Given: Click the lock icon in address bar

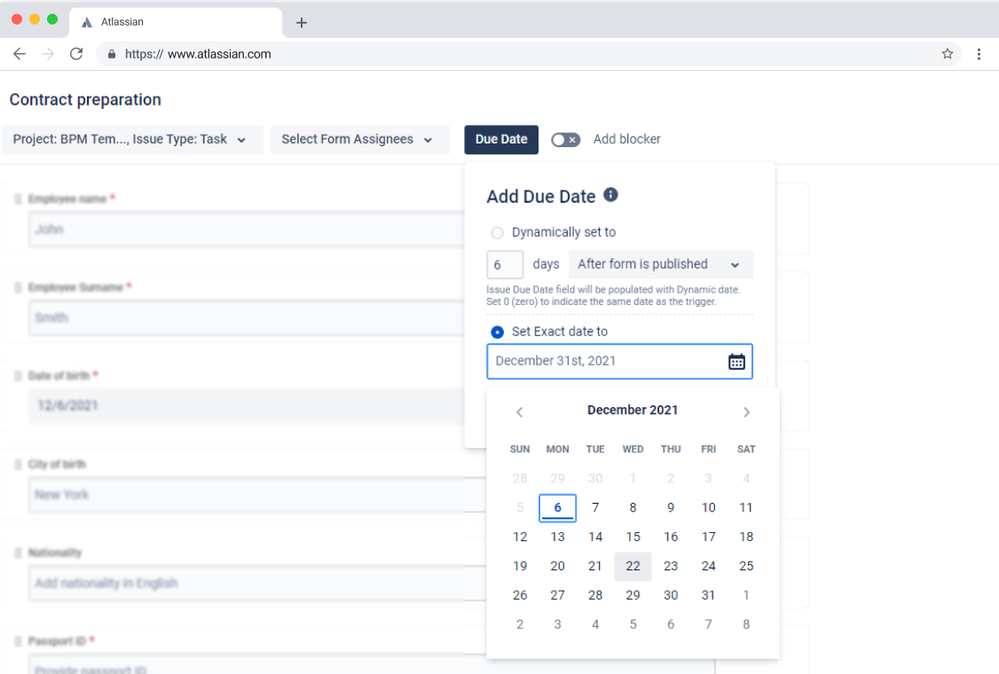Looking at the screenshot, I should (111, 54).
